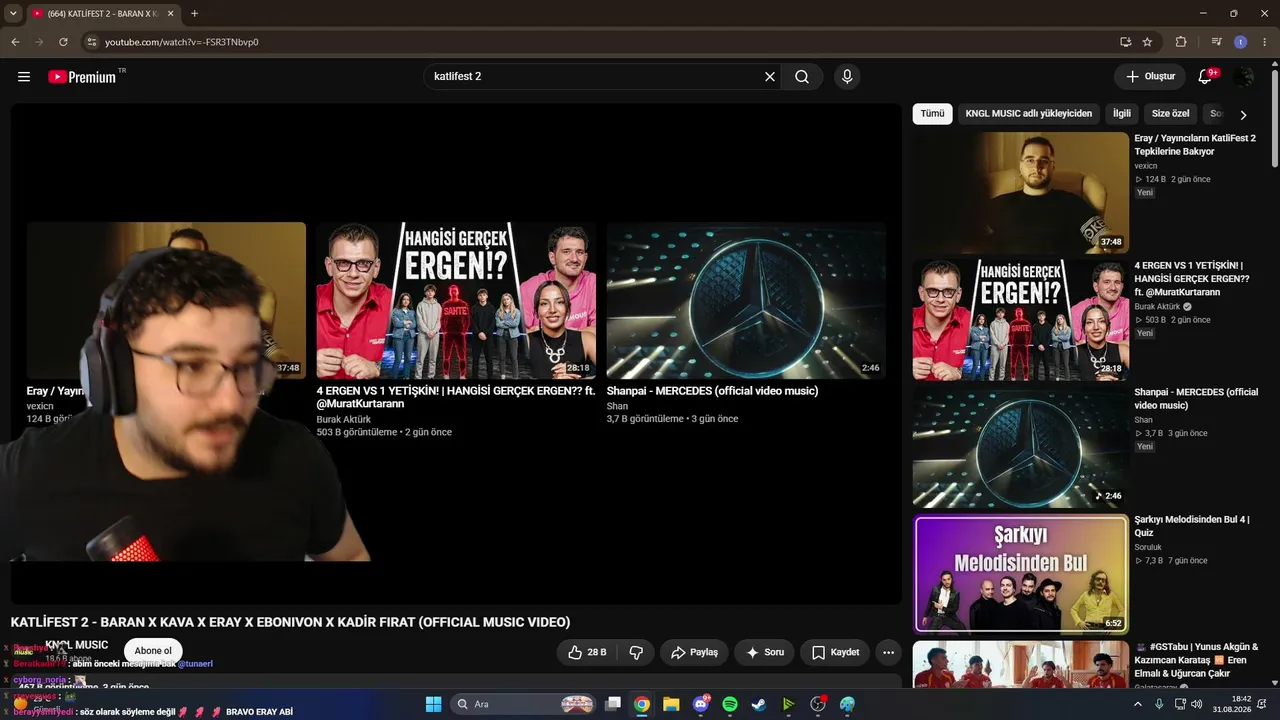
Task: Visit Burak Aktürk channel in sidebar
Action: point(1157,307)
